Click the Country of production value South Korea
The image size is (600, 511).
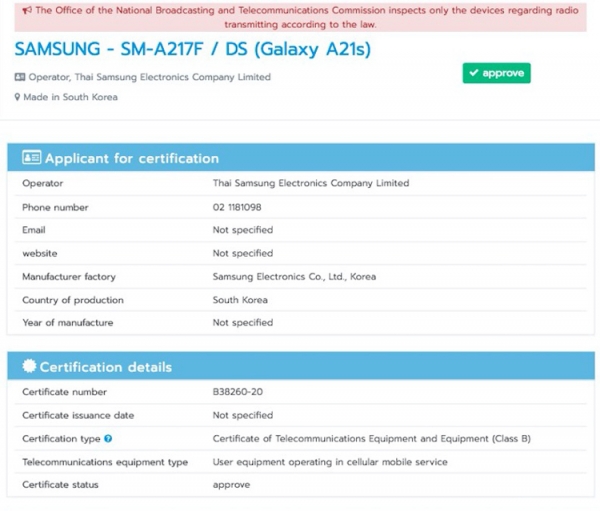240,300
